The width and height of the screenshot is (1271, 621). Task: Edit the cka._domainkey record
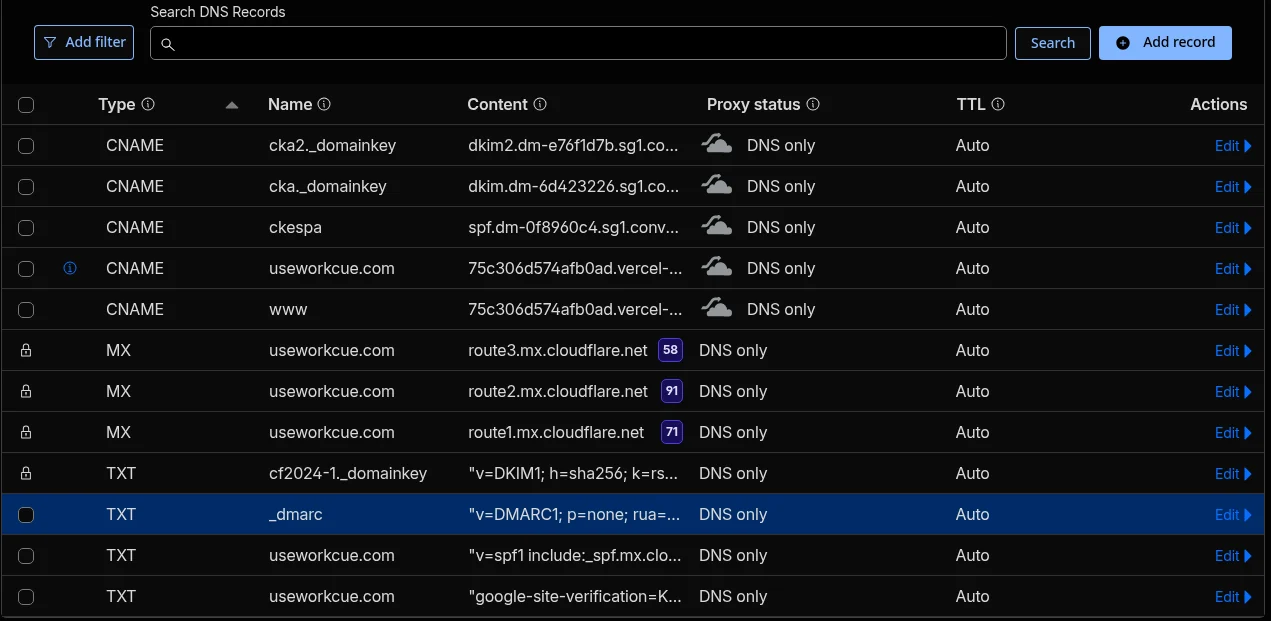[x=1233, y=187]
